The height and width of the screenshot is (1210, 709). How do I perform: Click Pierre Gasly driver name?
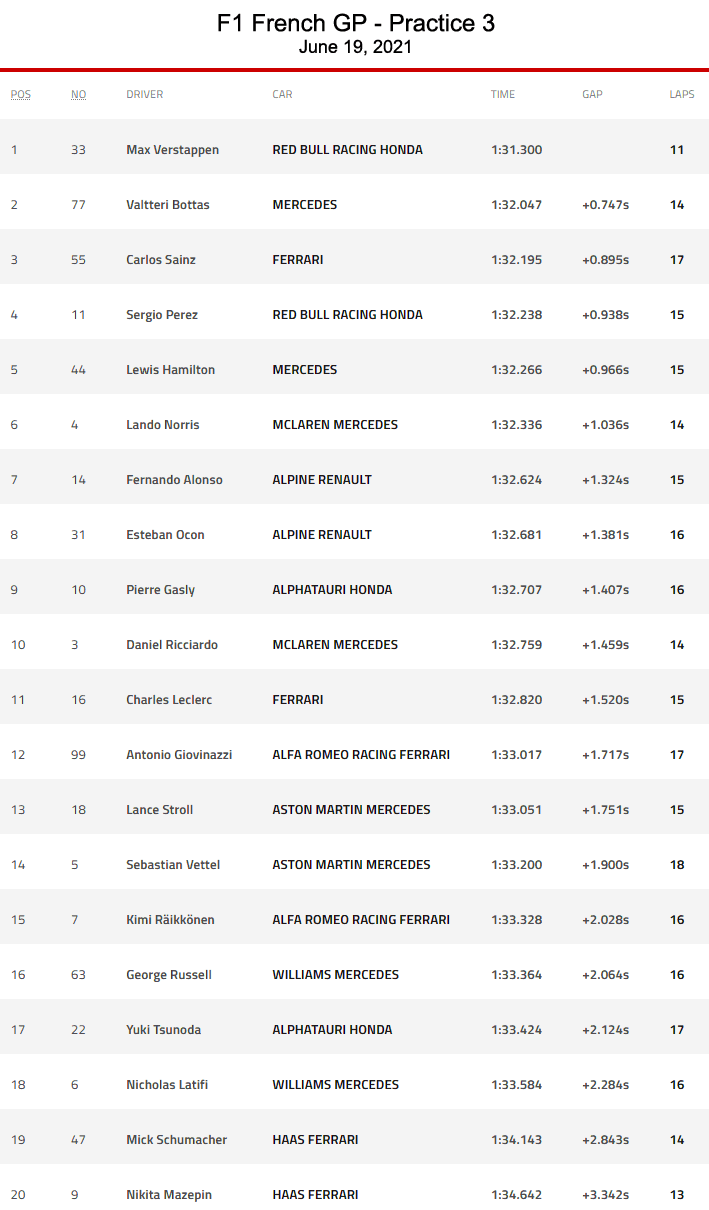160,590
